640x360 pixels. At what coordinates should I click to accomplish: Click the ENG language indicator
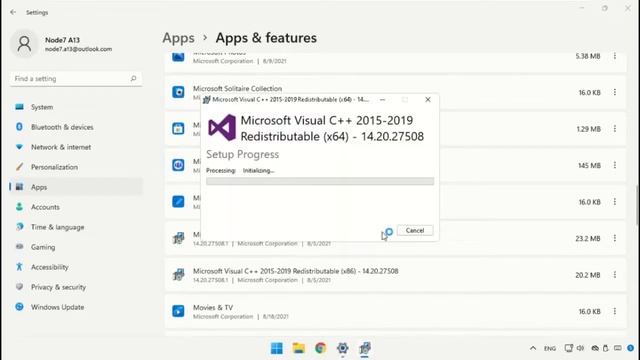(x=550, y=348)
